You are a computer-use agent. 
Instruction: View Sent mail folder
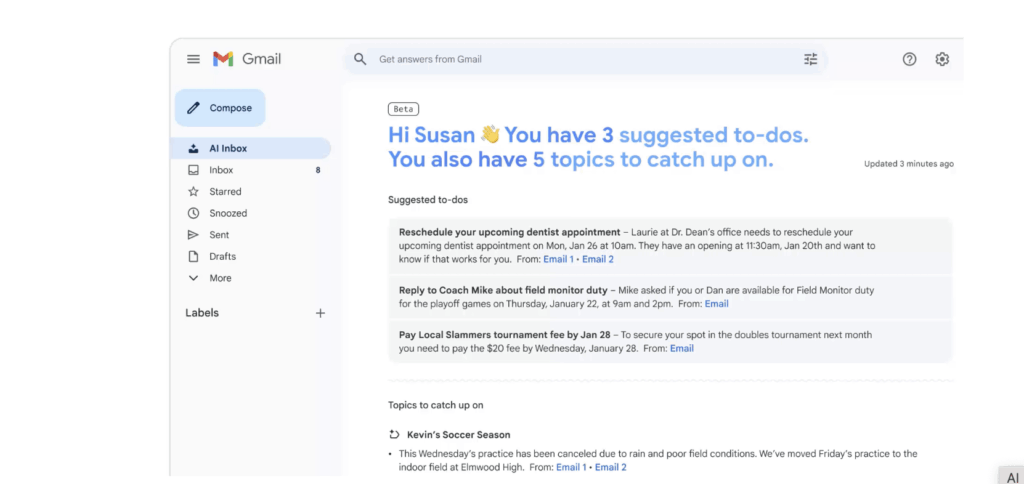pyautogui.click(x=219, y=235)
